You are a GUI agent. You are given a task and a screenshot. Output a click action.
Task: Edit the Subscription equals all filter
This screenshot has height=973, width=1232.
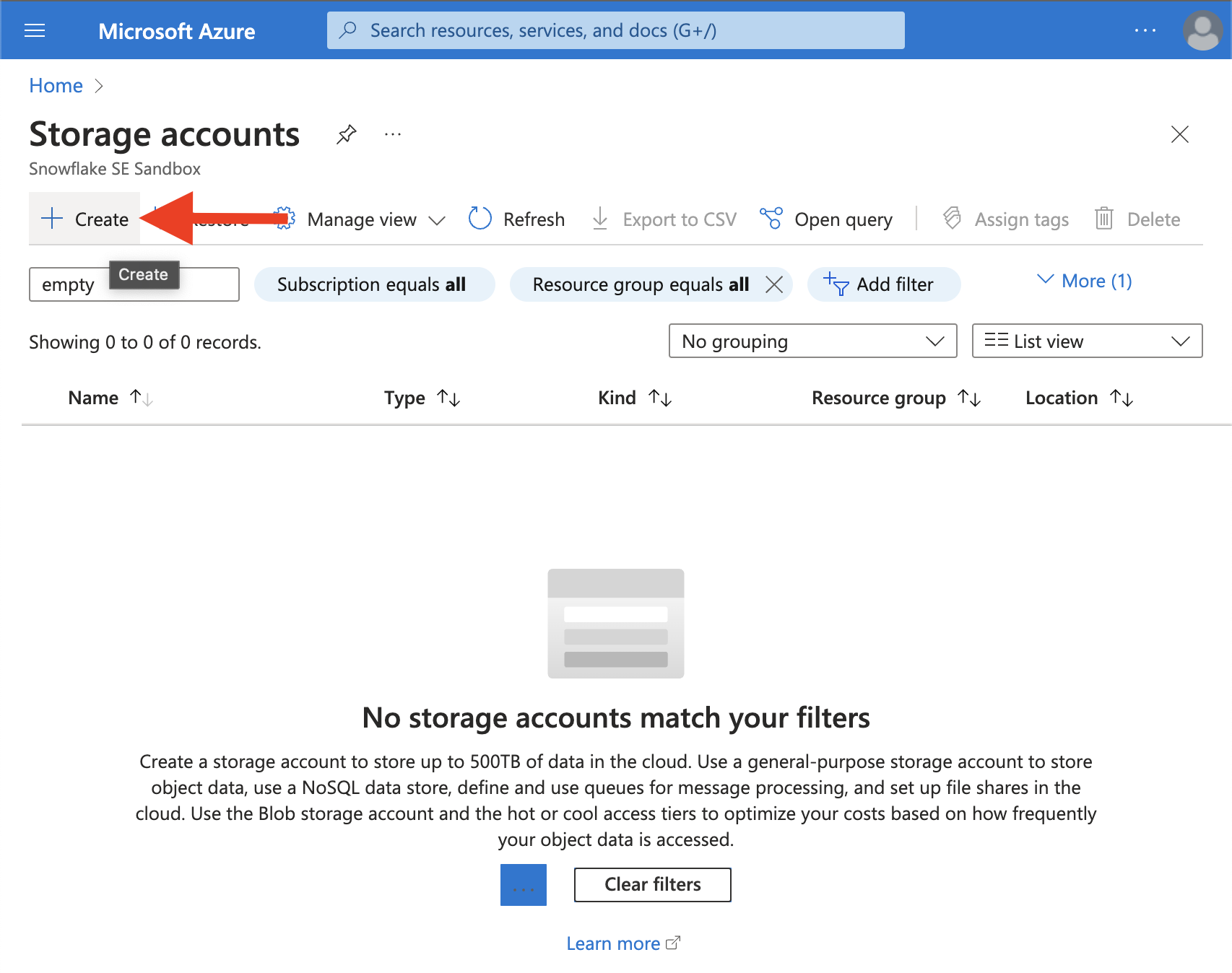374,284
